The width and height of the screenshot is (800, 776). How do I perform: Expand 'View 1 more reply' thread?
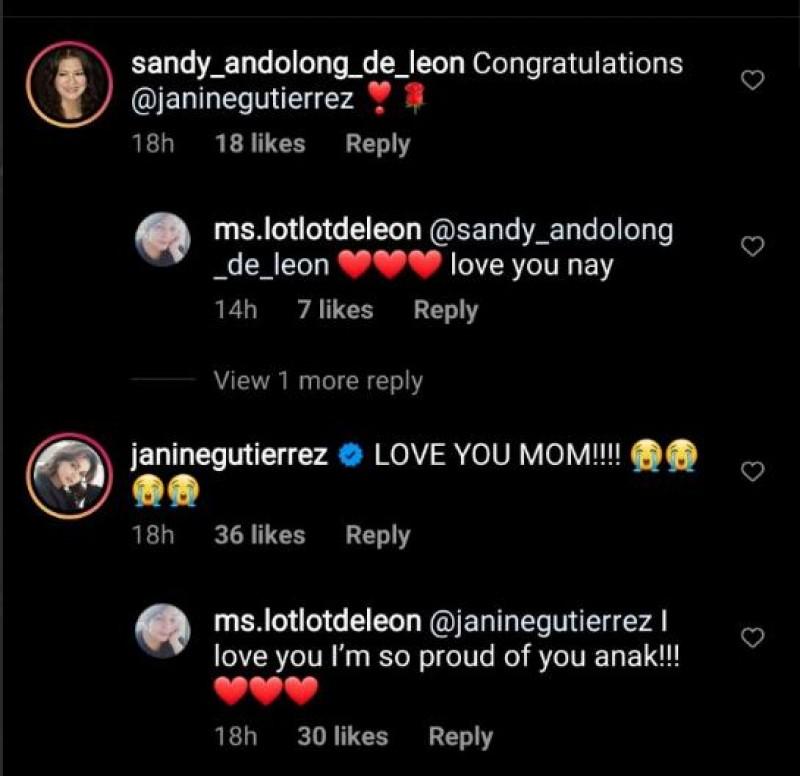[x=318, y=381]
